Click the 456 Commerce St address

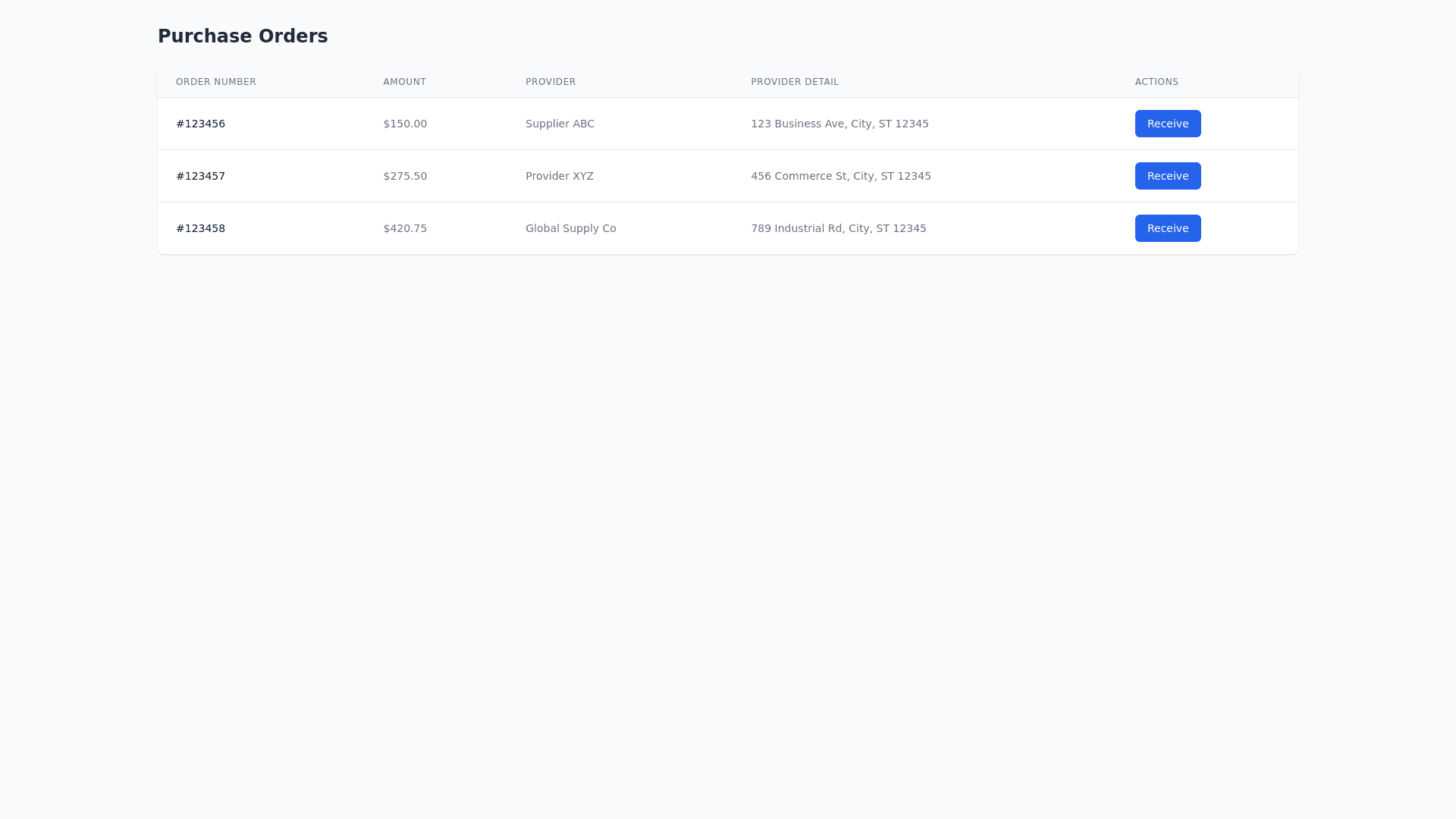(x=840, y=176)
